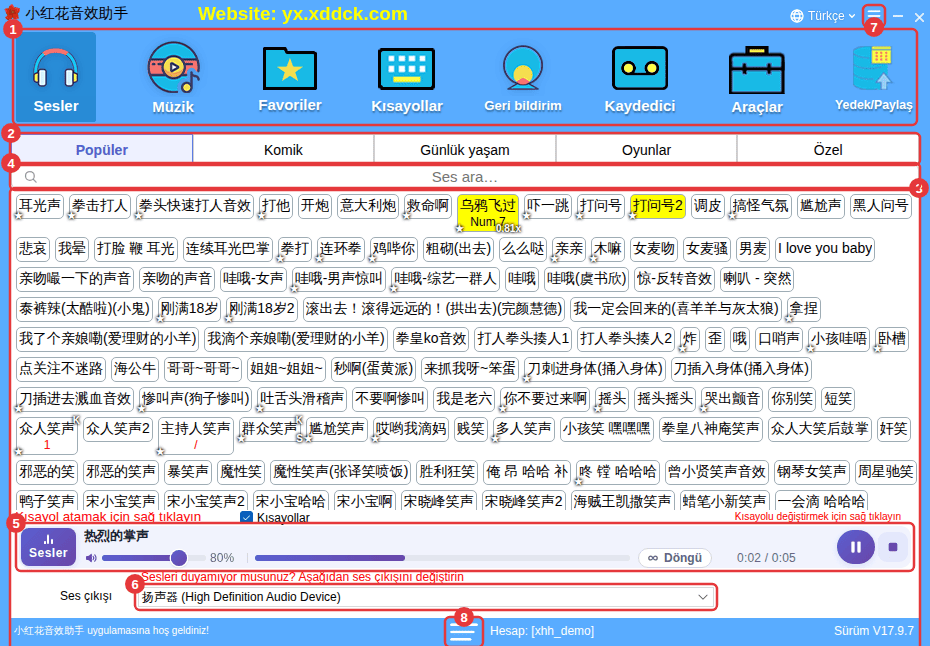Click the bottom status bar menu icon
The width and height of the screenshot is (930, 646).
pos(463,633)
